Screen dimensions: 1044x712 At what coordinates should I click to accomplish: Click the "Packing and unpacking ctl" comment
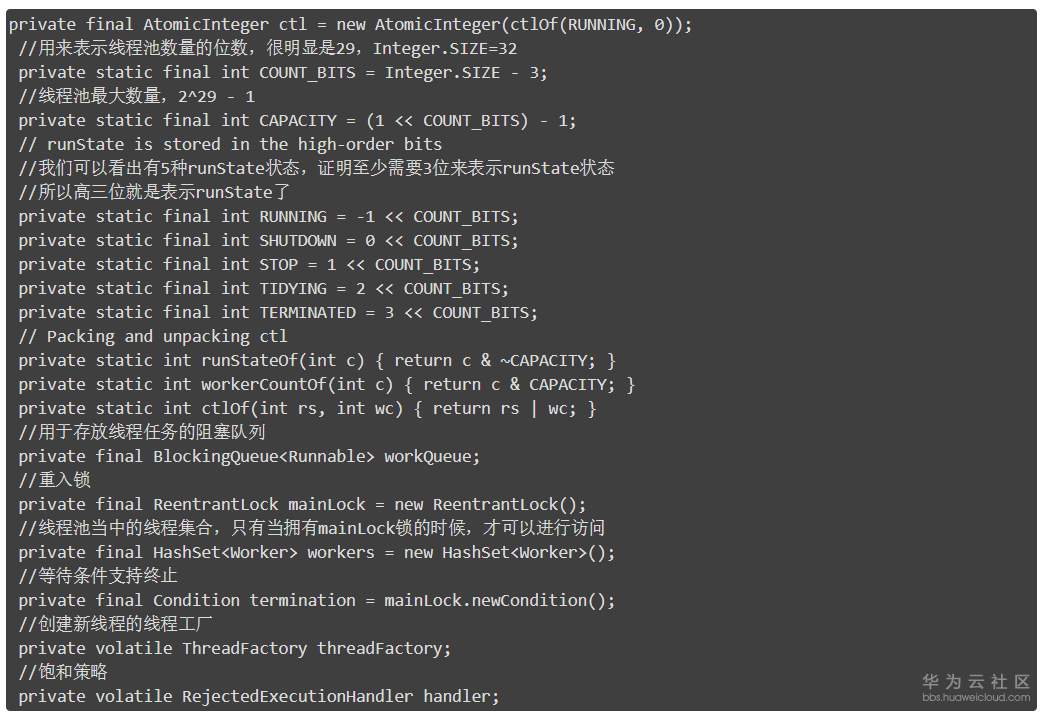(x=152, y=336)
